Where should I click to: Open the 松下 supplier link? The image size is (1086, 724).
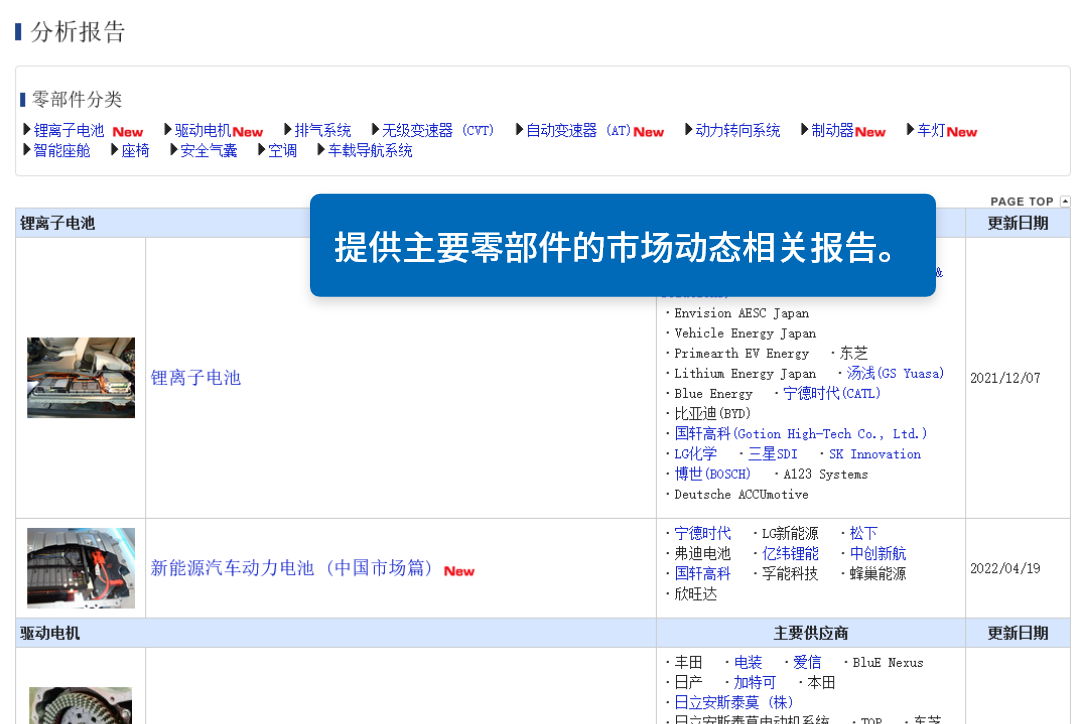pyautogui.click(x=864, y=533)
